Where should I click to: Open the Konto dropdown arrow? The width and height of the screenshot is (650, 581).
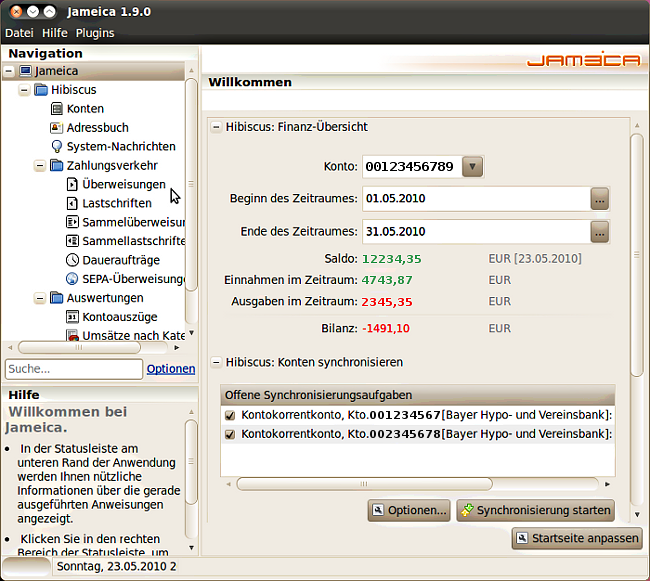(473, 167)
